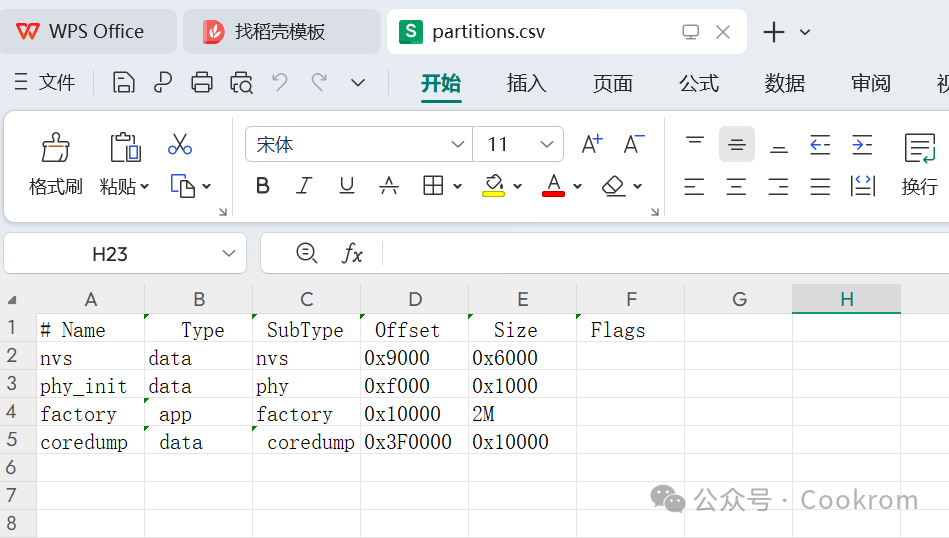Viewport: 949px width, 538px height.
Task: Apply red font color
Action: tap(553, 186)
